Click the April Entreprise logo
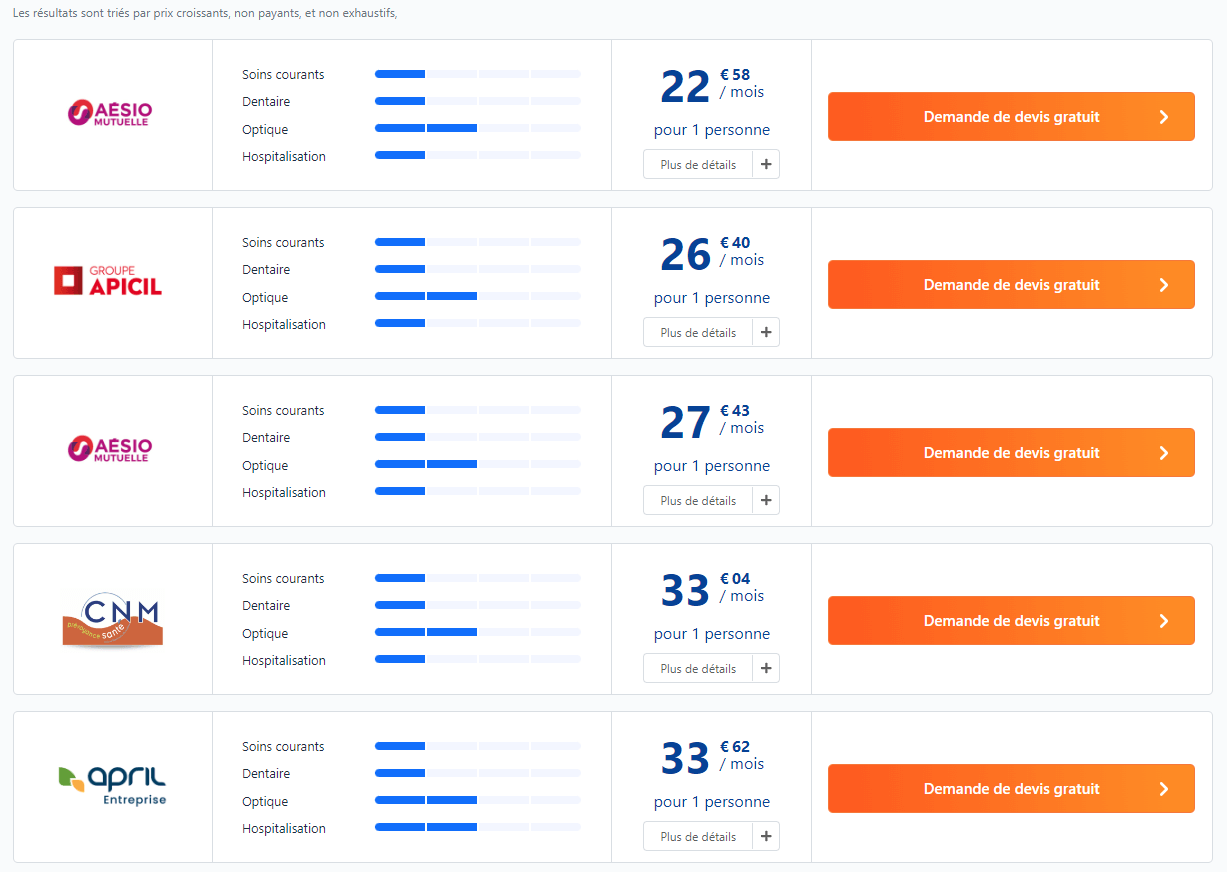The image size is (1227, 872). point(112,786)
